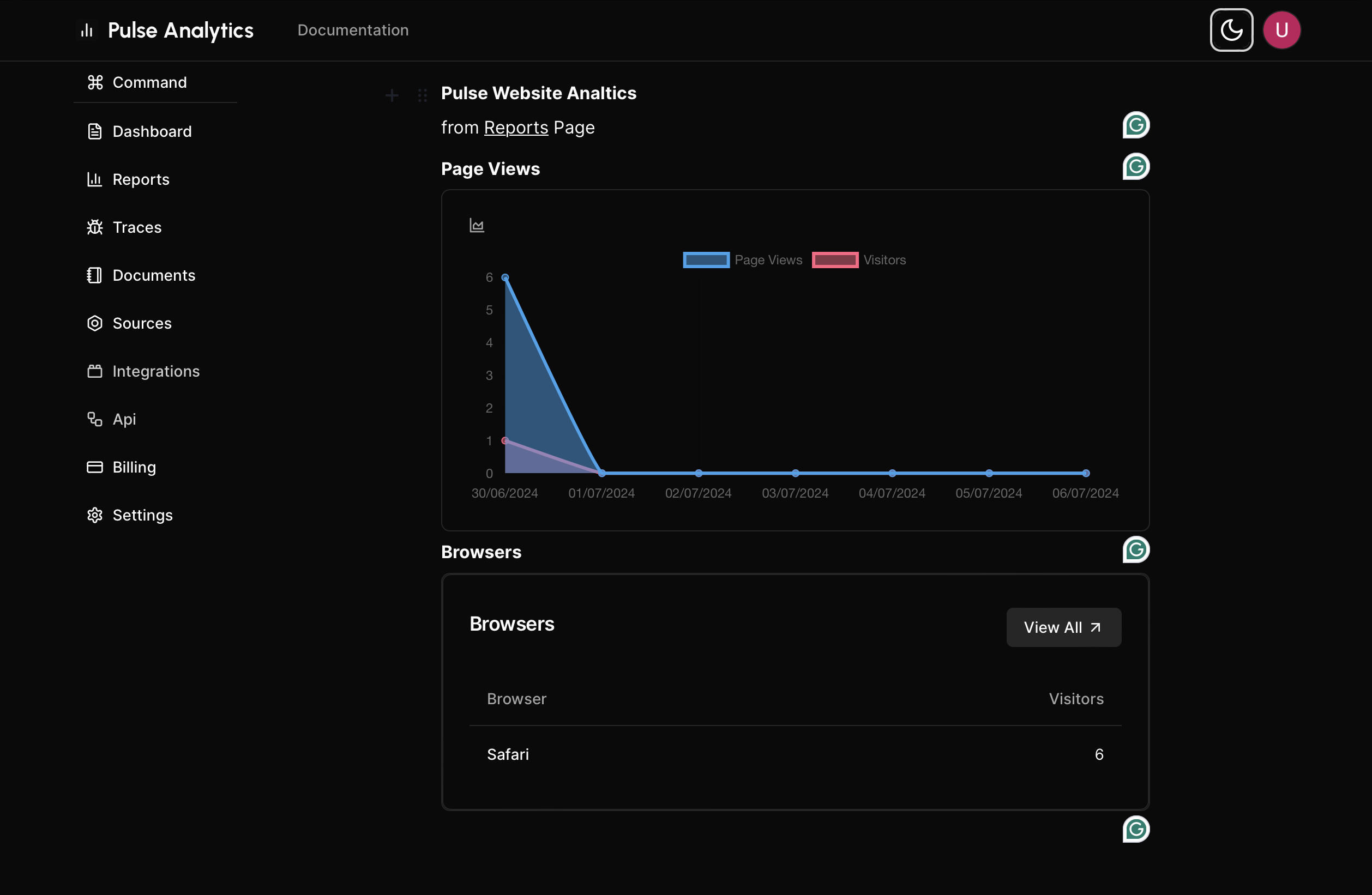1372x895 pixels.
Task: Toggle Page Views legend swatch
Action: (x=706, y=260)
